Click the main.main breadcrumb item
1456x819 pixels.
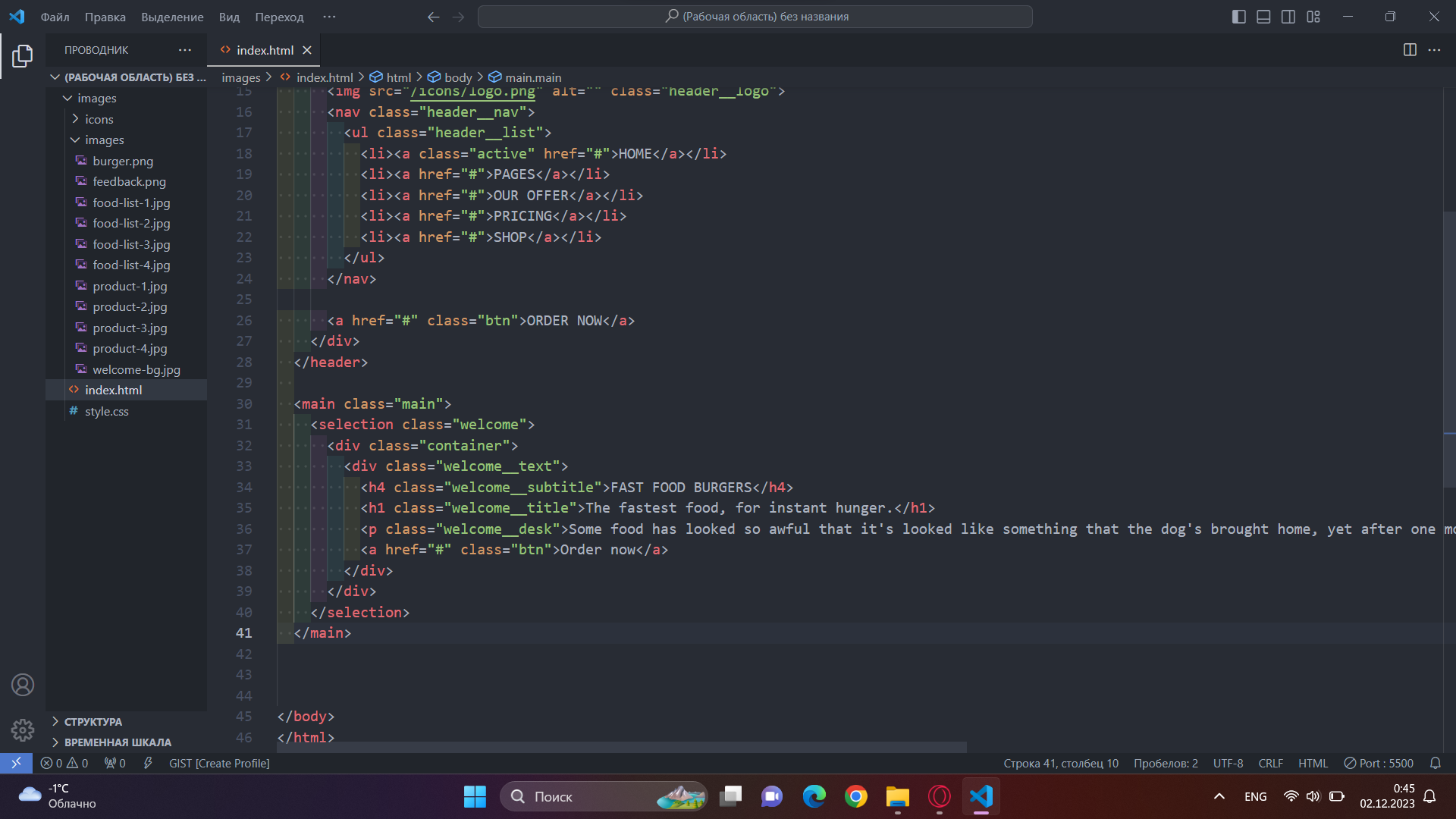coord(525,77)
